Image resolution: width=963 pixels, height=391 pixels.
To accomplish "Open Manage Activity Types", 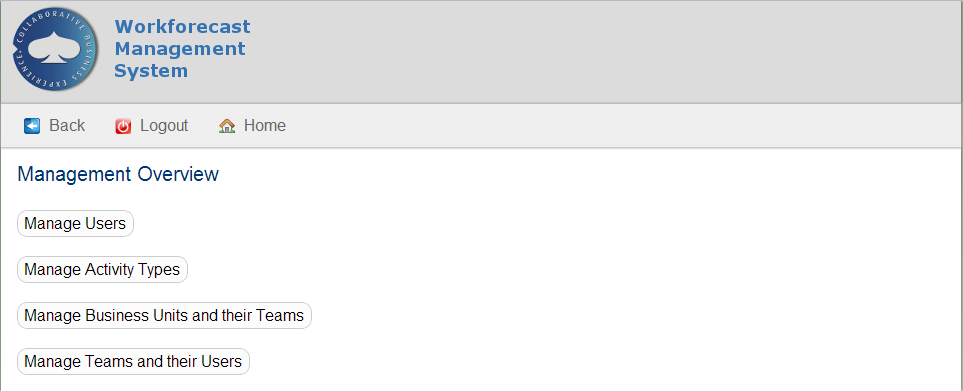I will (102, 269).
